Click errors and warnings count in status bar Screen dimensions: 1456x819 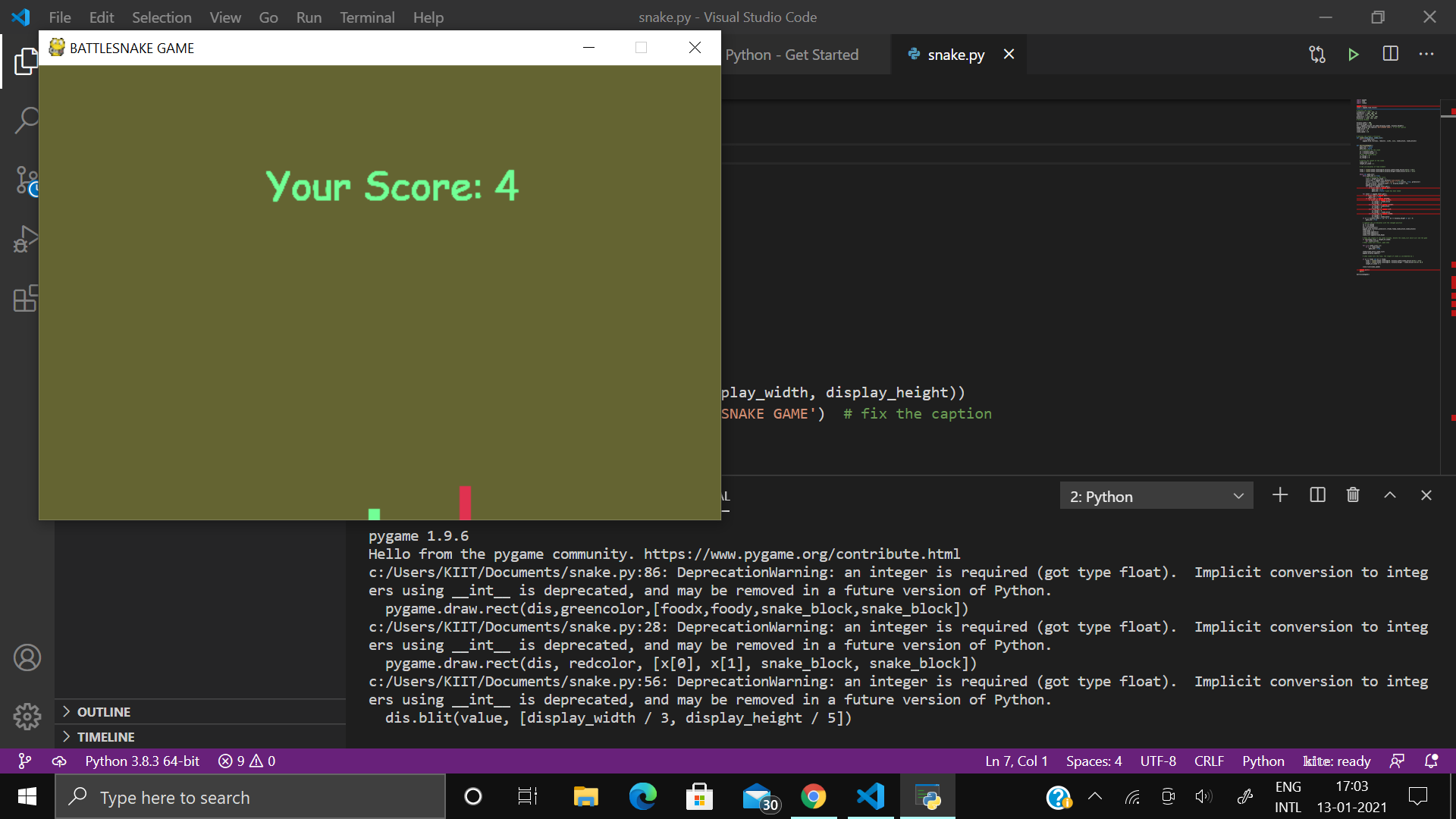pos(246,761)
